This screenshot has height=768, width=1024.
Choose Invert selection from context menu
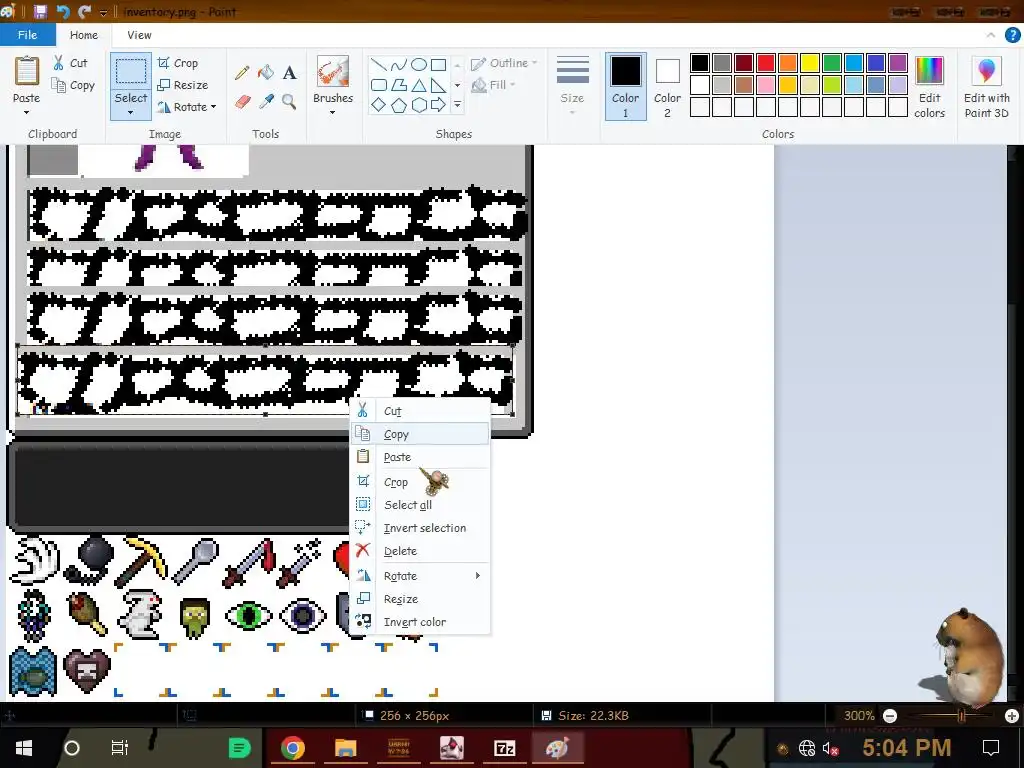[420, 528]
